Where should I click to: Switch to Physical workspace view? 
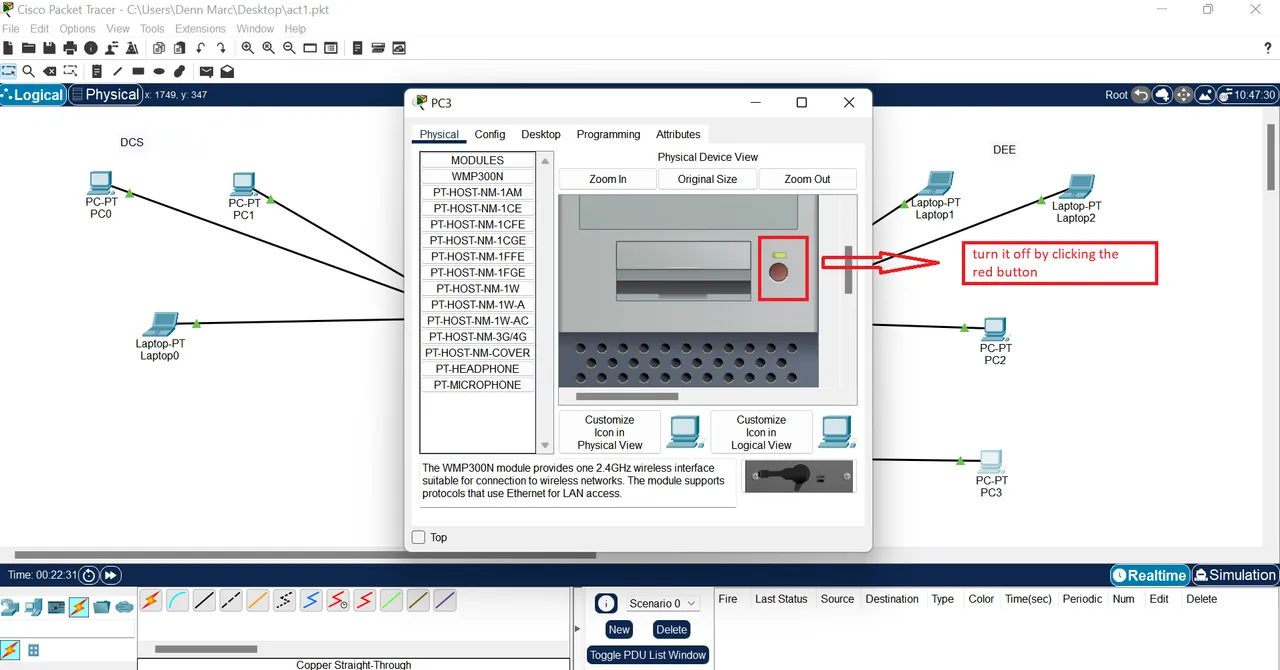click(106, 95)
